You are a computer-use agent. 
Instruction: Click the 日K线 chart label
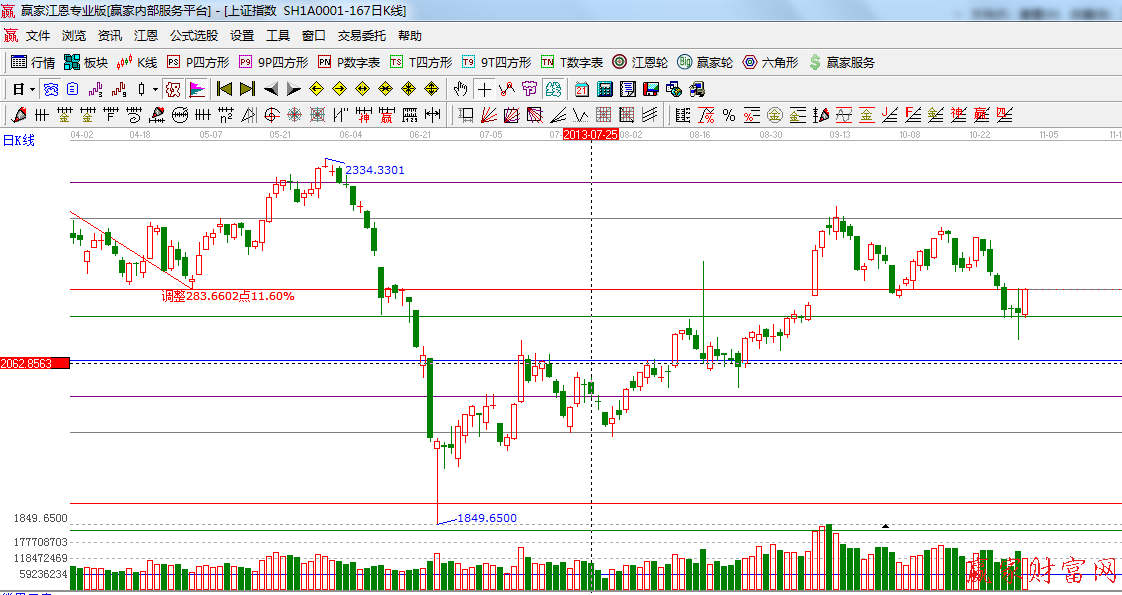point(18,141)
